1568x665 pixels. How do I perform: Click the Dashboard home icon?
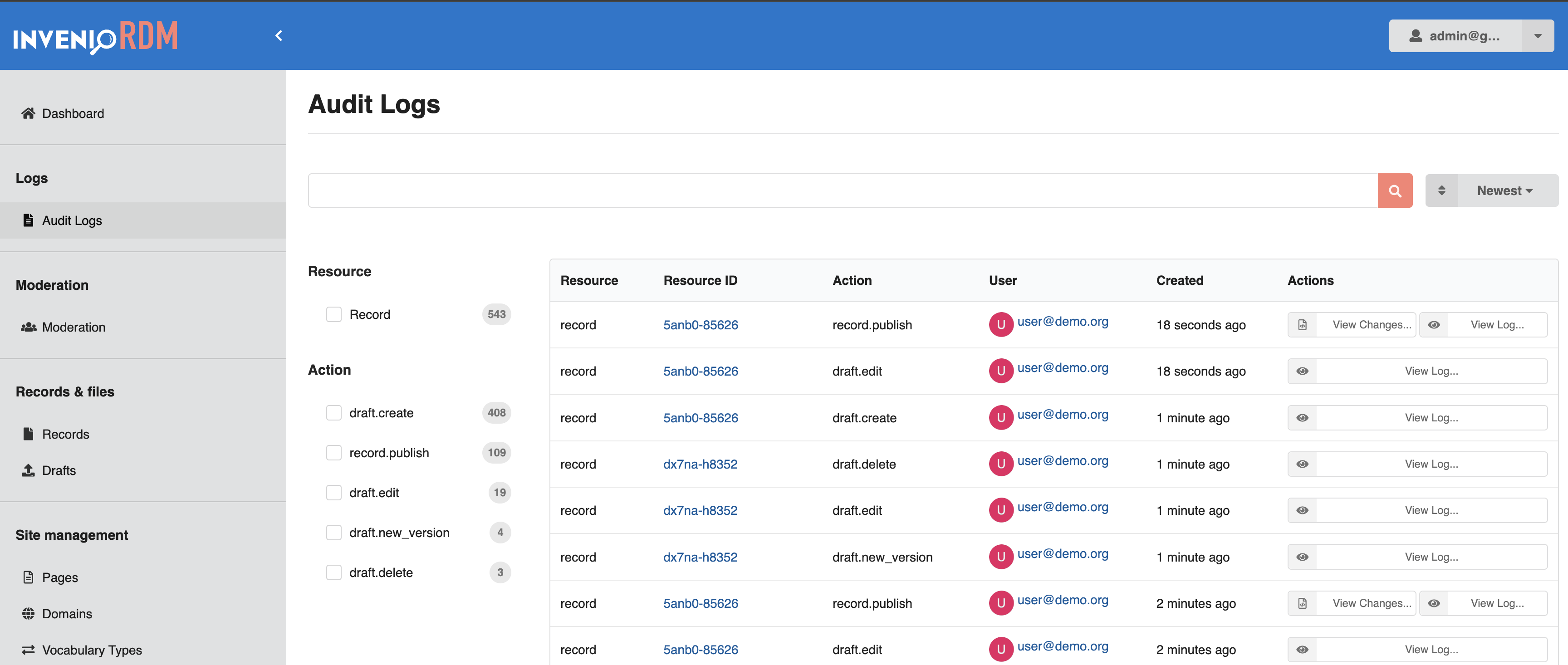pos(28,113)
